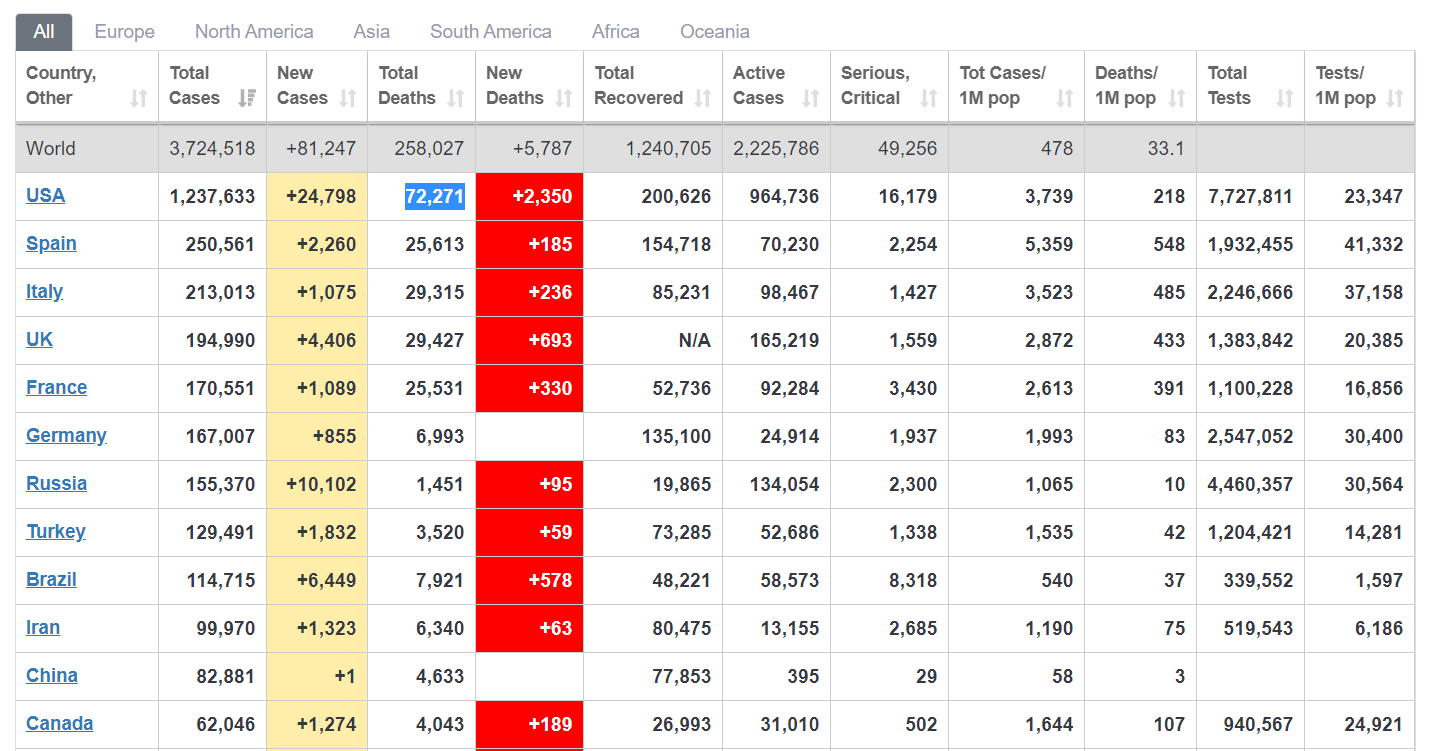The image size is (1443, 751).
Task: Open the Brazil country link
Action: (51, 579)
